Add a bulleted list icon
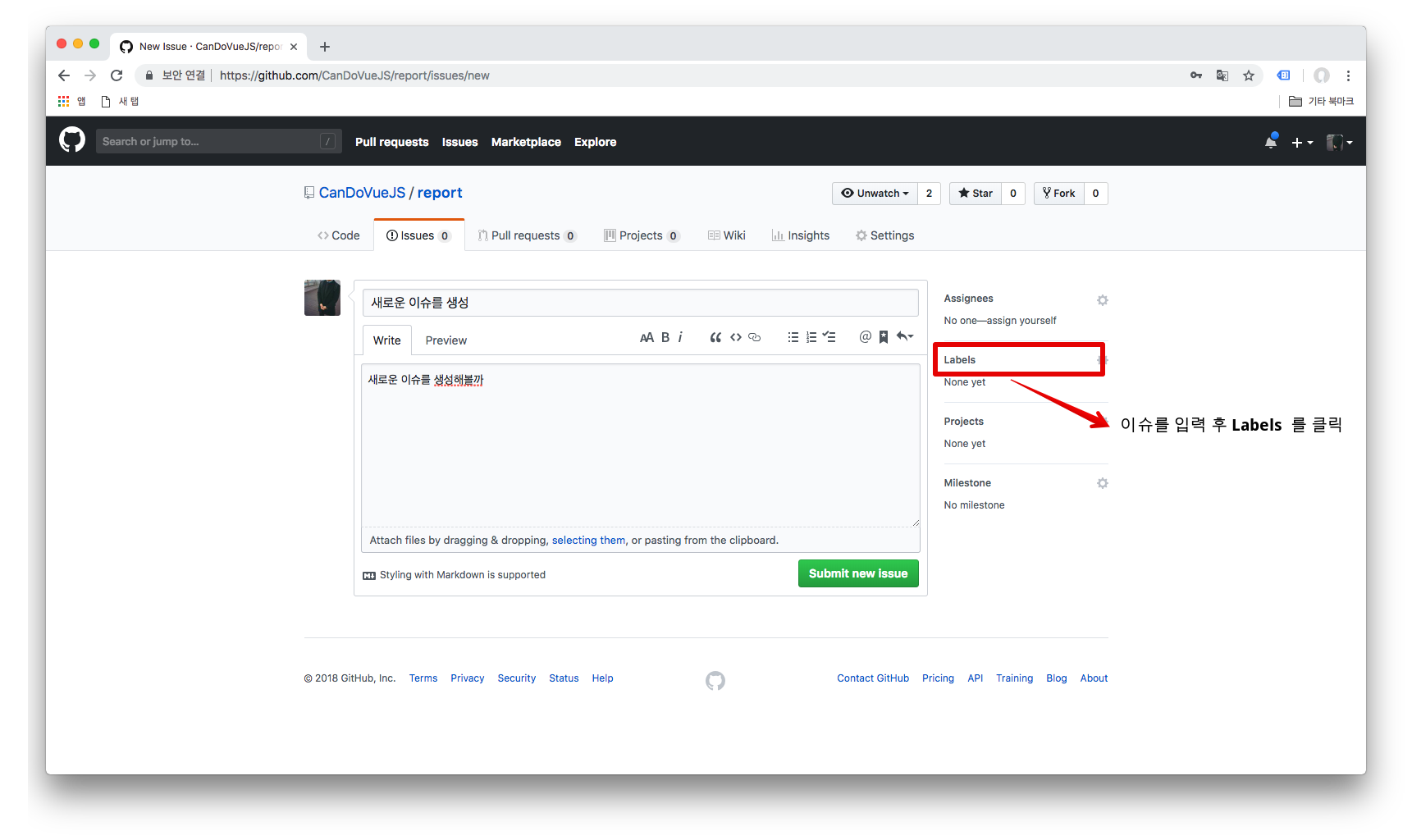The image size is (1412, 840). click(793, 337)
